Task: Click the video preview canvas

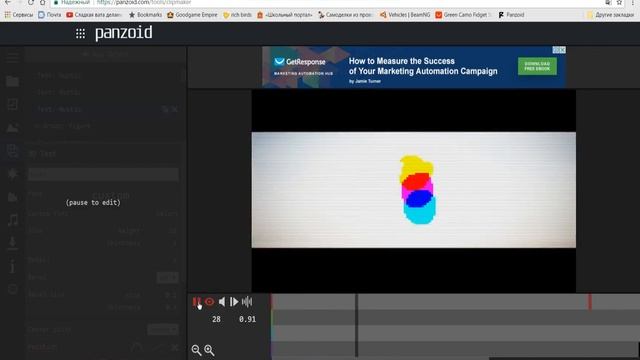Action: (413, 190)
